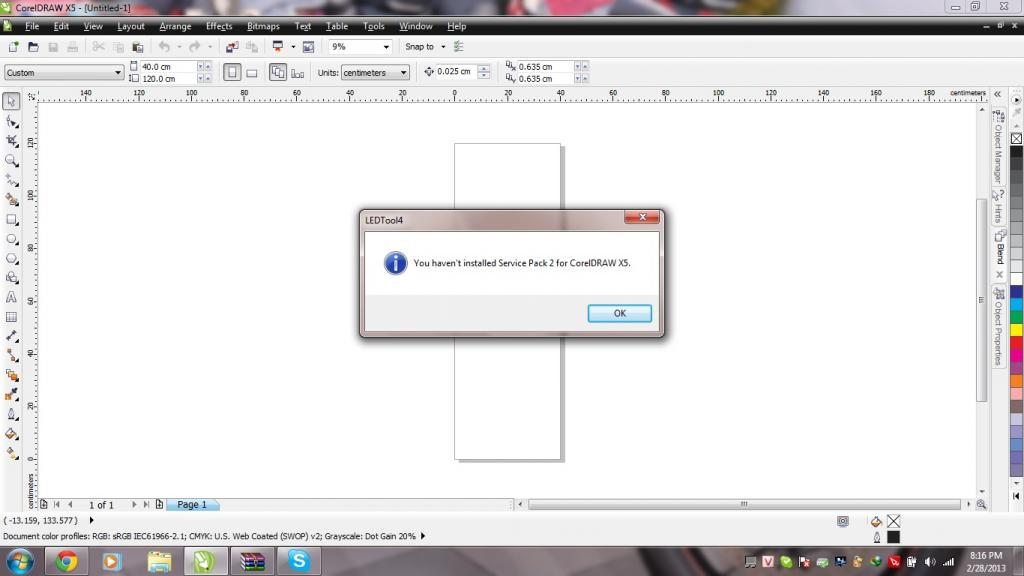Viewport: 1024px width, 576px height.
Task: Select the Basic Shapes tool
Action: pos(11,278)
